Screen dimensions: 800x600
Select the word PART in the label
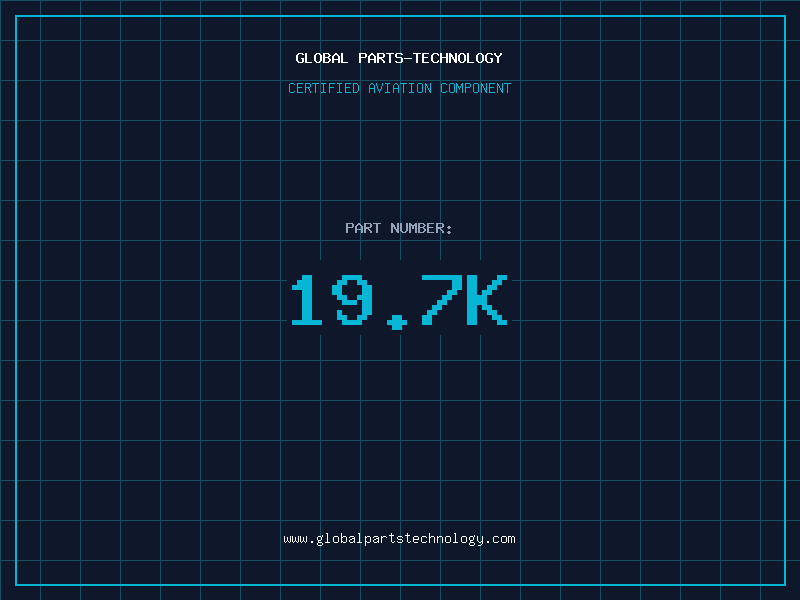[363, 228]
